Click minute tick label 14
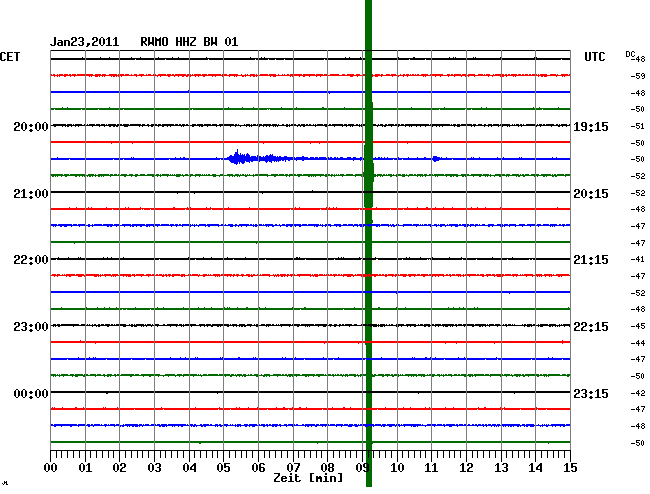This screenshot has width=650, height=494. pos(536,468)
